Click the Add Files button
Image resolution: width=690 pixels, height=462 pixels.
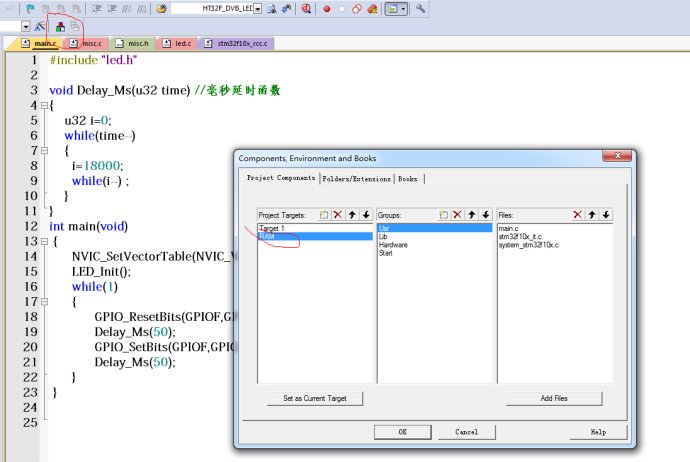point(554,398)
